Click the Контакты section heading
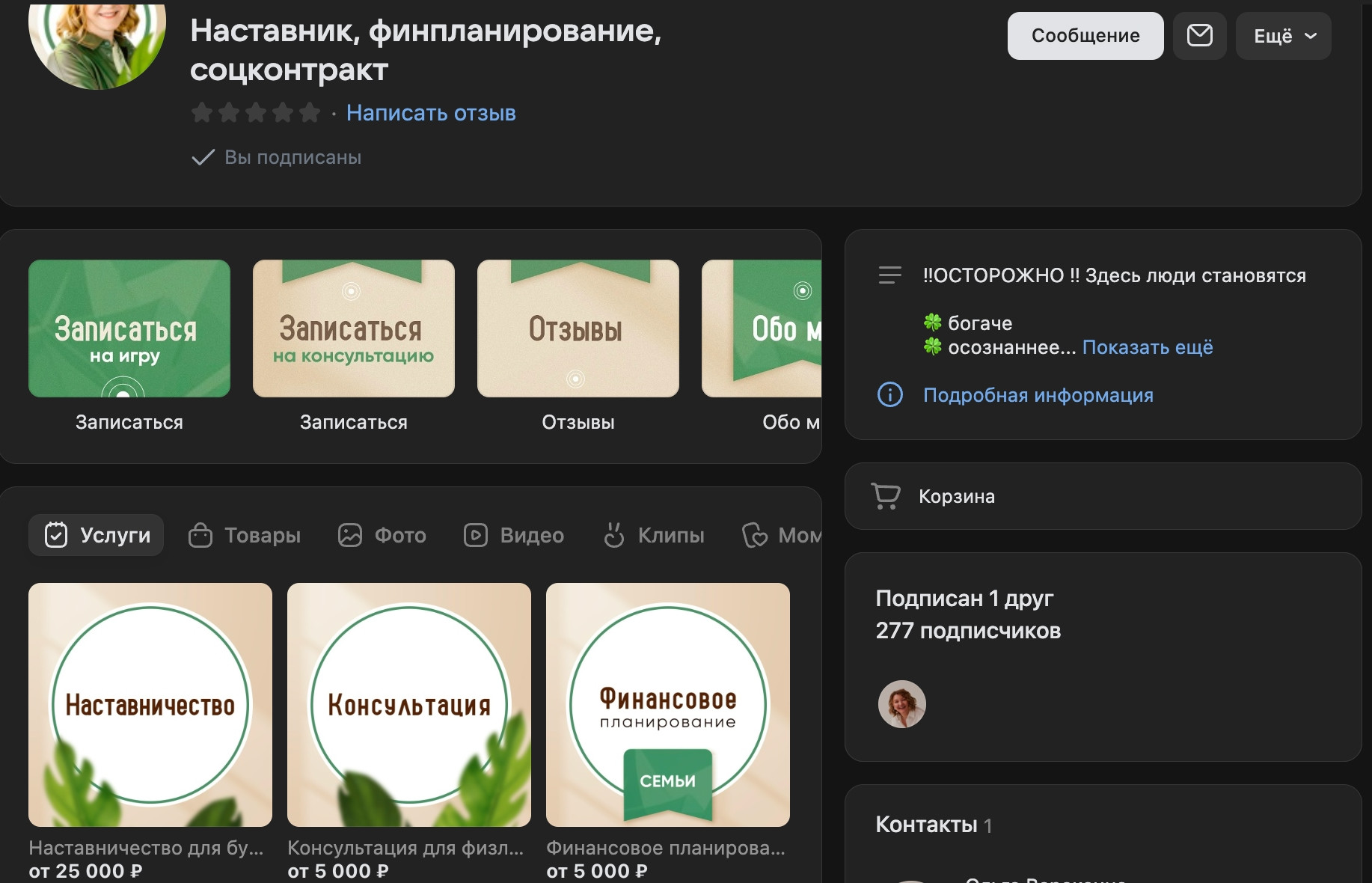Viewport: 1372px width, 883px height. tap(926, 825)
